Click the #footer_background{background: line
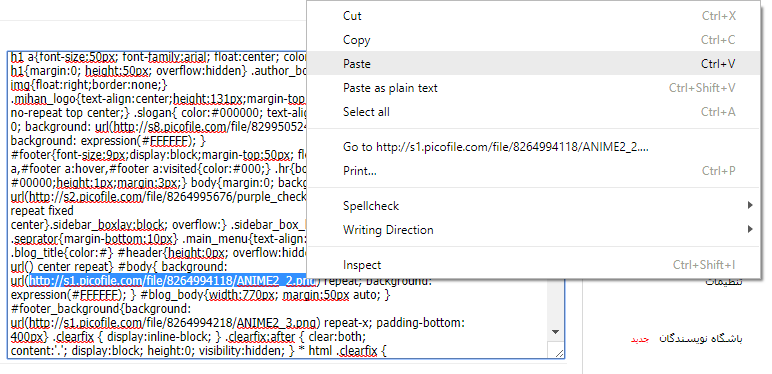The height and width of the screenshot is (374, 772). point(100,309)
